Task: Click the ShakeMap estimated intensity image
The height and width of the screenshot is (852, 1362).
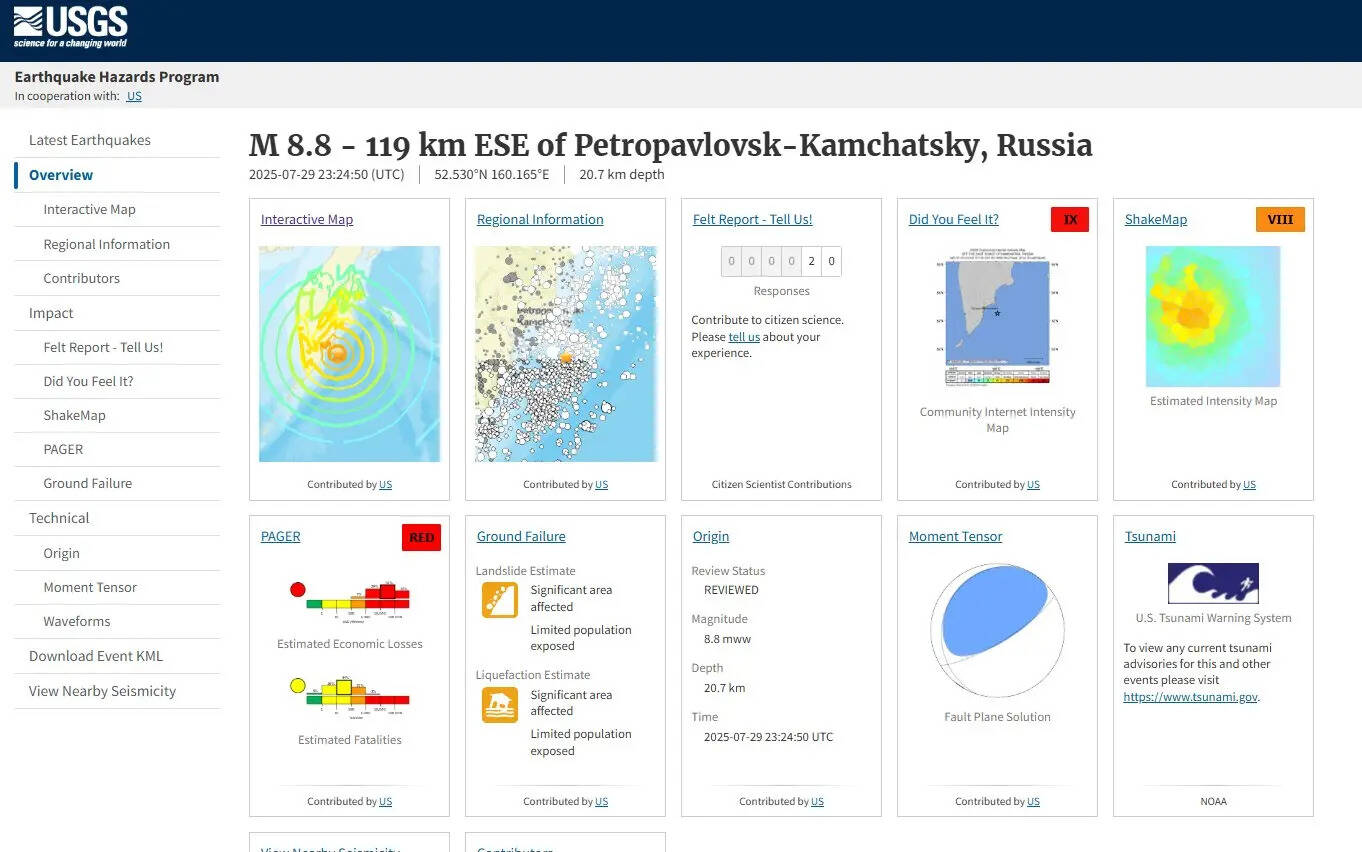Action: tap(1212, 317)
